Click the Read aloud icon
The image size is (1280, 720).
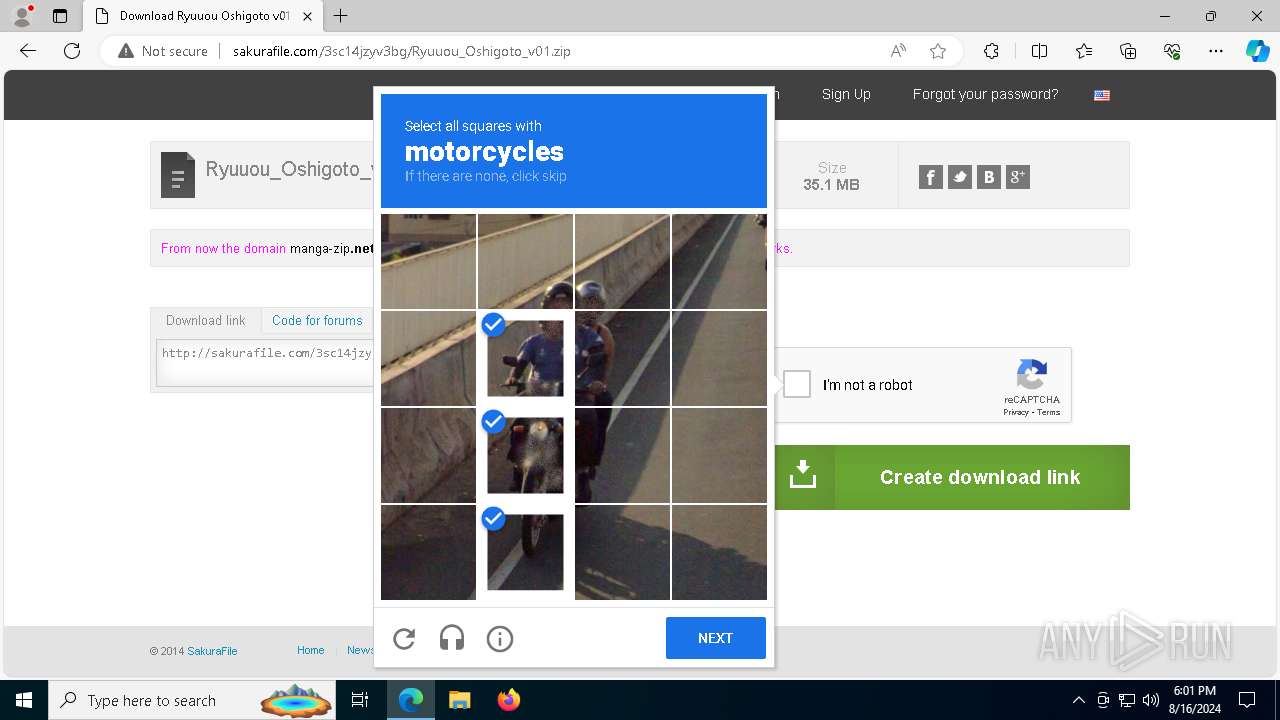[898, 51]
